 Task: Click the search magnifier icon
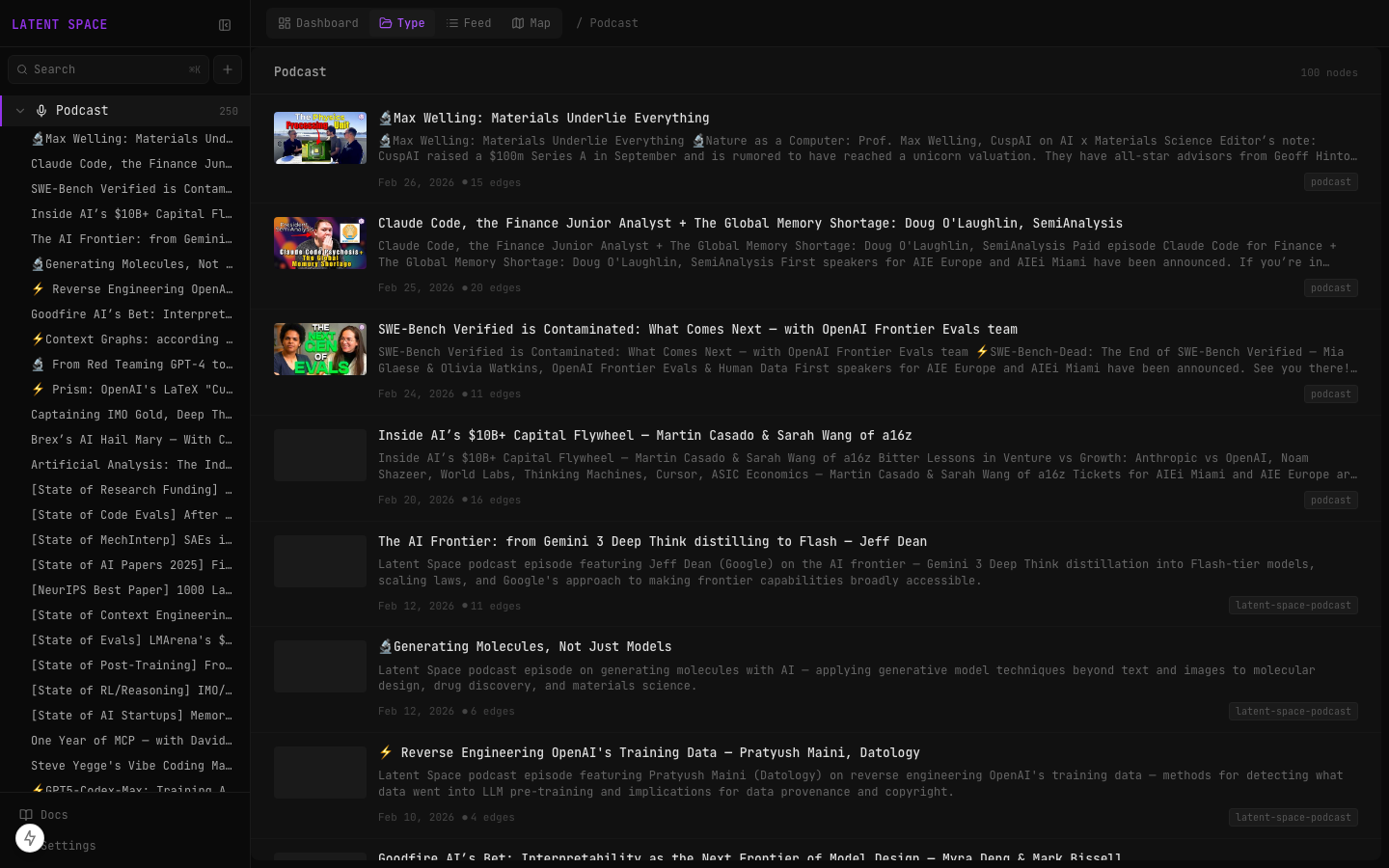(22, 69)
